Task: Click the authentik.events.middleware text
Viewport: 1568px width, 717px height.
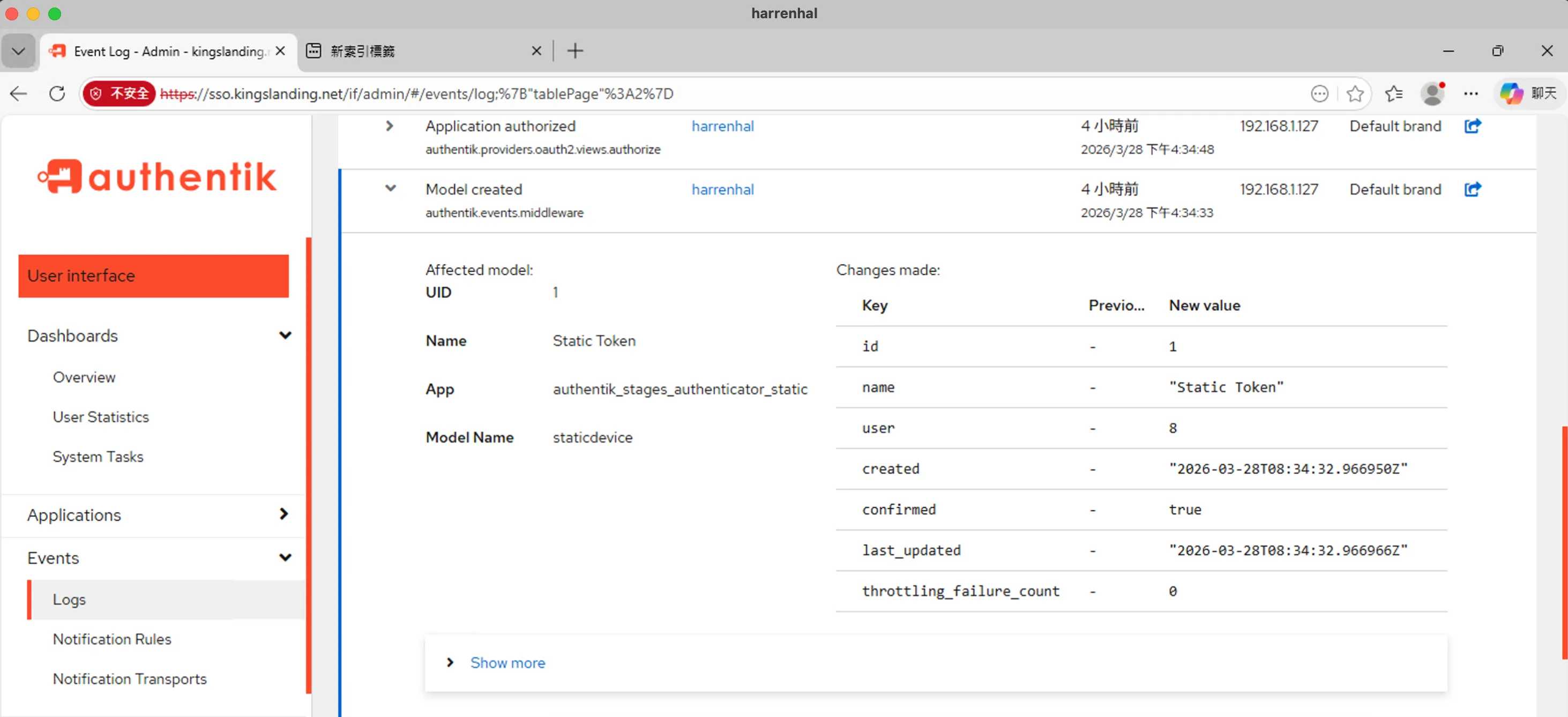Action: click(504, 212)
